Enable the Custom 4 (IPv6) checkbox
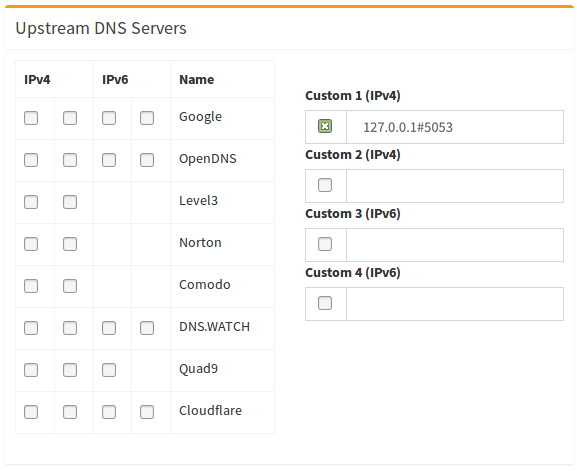Image resolution: width=577 pixels, height=471 pixels. [325, 303]
